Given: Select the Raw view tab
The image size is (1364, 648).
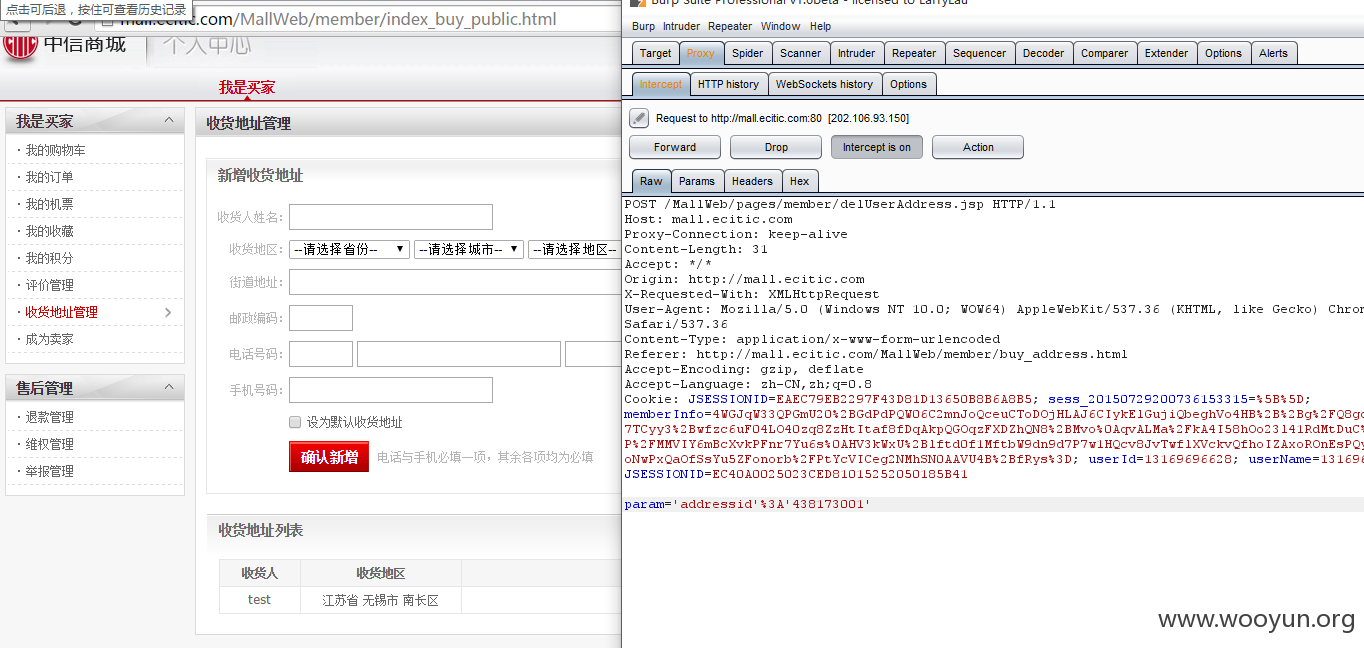Looking at the screenshot, I should [651, 181].
